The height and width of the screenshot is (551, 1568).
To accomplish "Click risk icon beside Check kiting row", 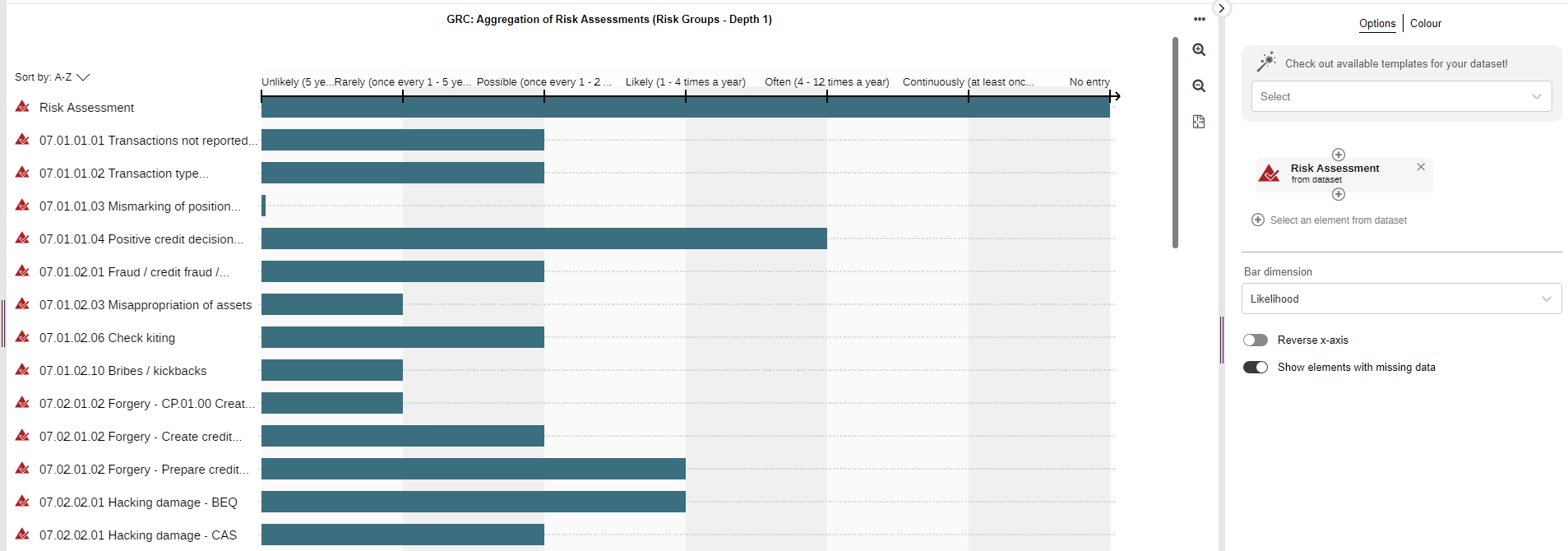I will point(23,337).
